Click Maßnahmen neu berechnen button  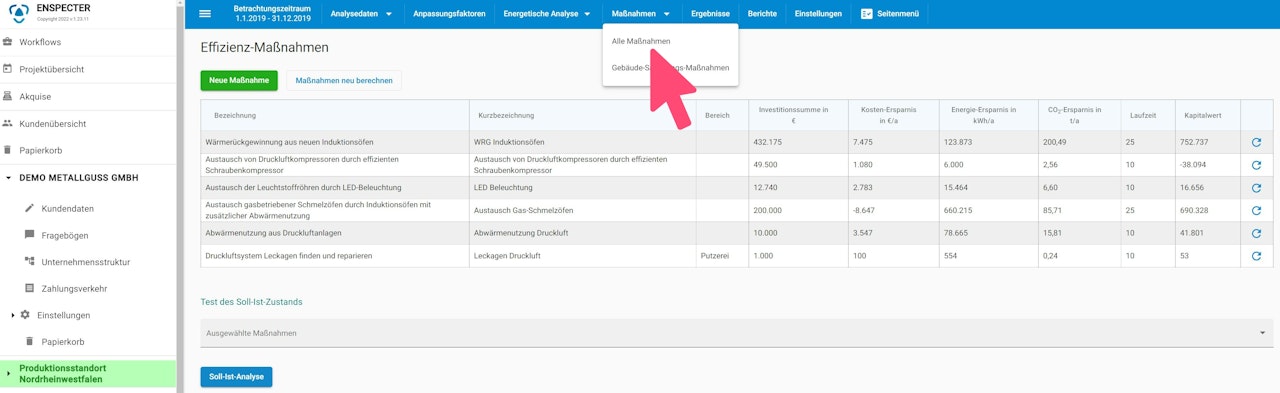[x=344, y=80]
